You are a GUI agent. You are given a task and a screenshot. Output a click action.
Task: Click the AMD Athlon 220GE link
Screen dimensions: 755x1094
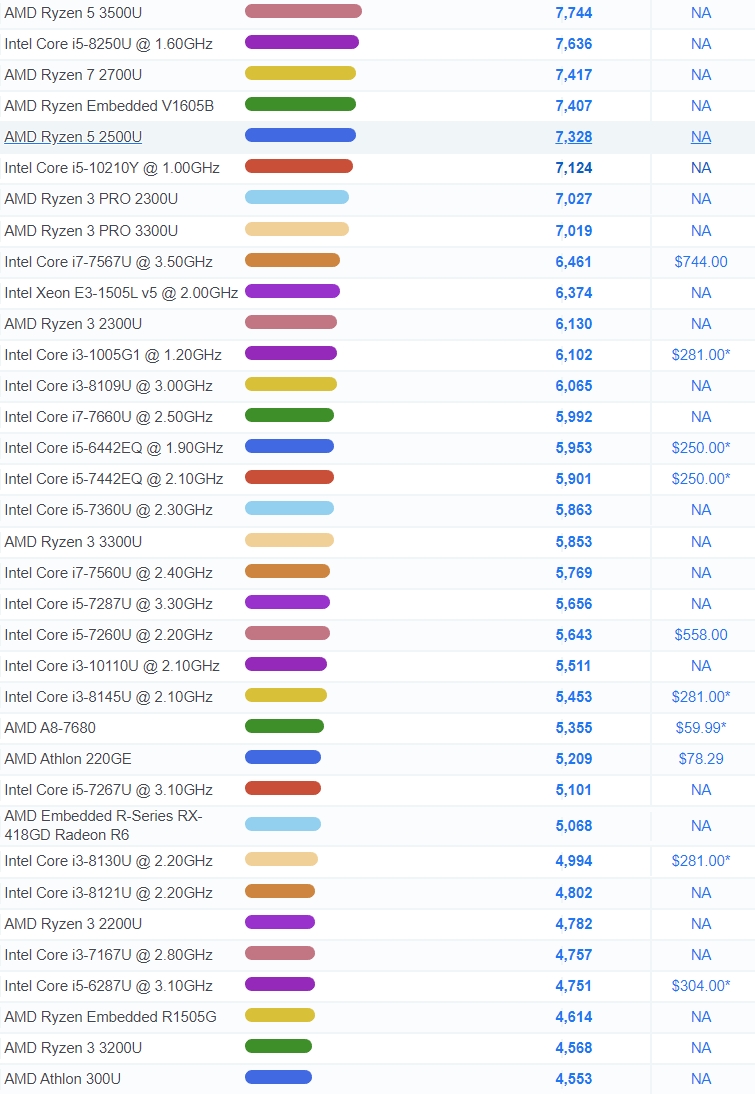[68, 759]
